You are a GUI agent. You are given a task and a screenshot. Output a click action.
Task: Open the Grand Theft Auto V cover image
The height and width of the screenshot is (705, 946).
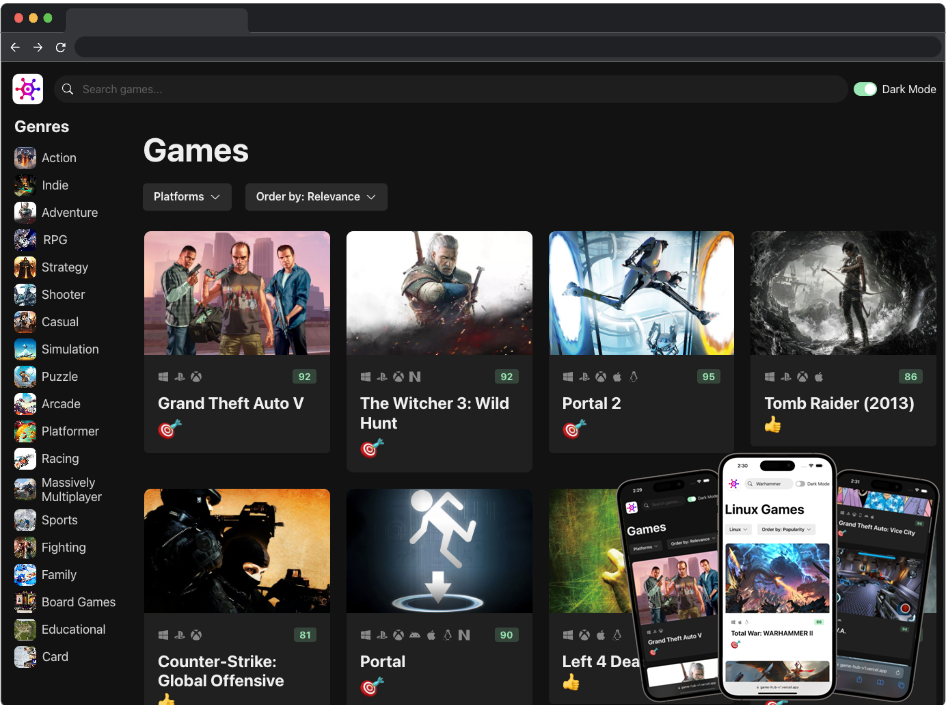(237, 293)
